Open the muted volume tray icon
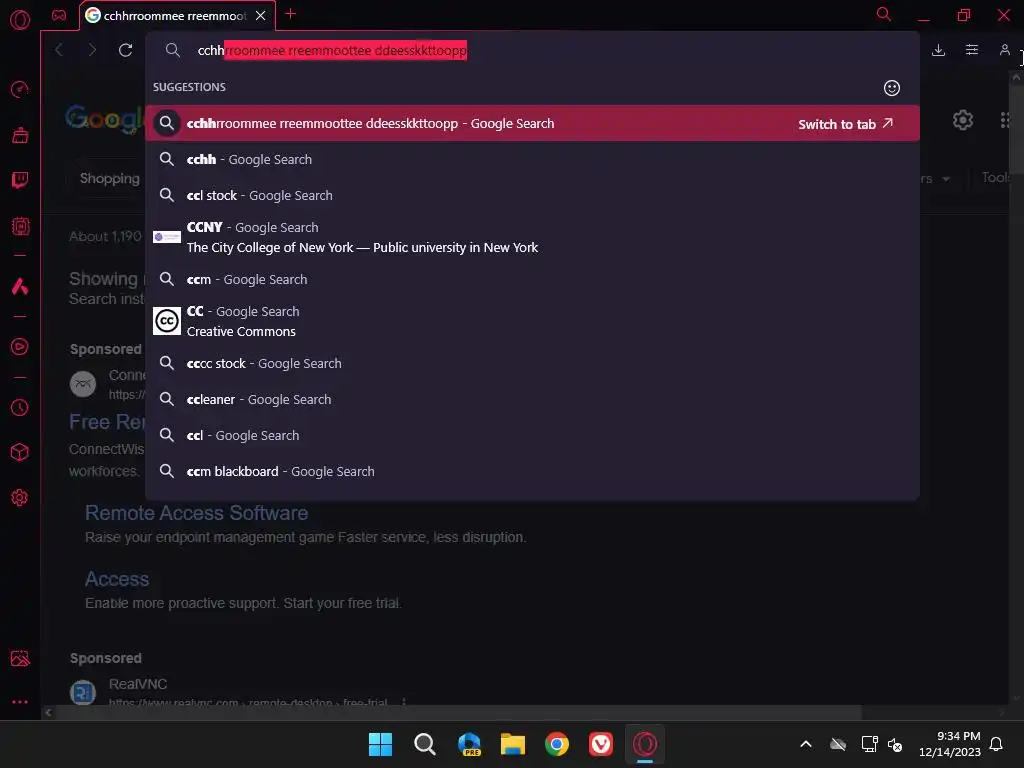 895,744
